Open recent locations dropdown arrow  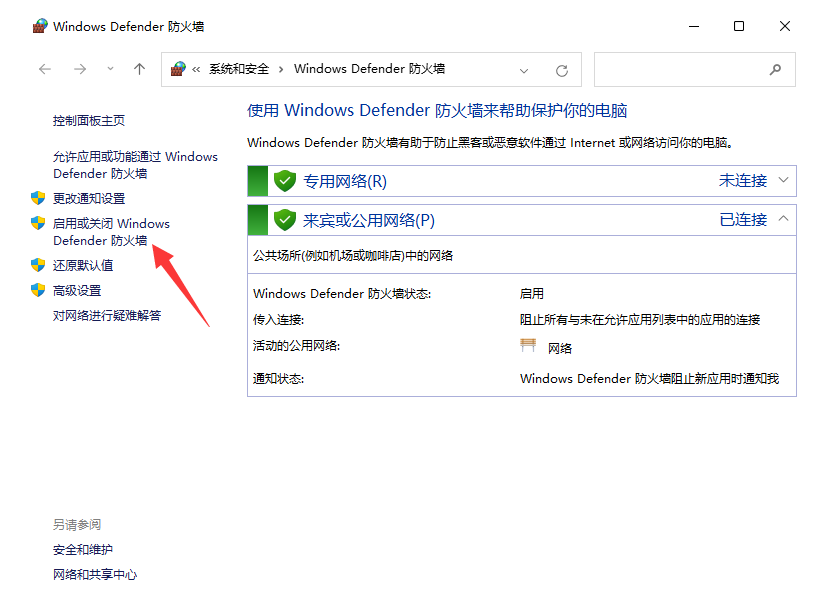pos(108,70)
